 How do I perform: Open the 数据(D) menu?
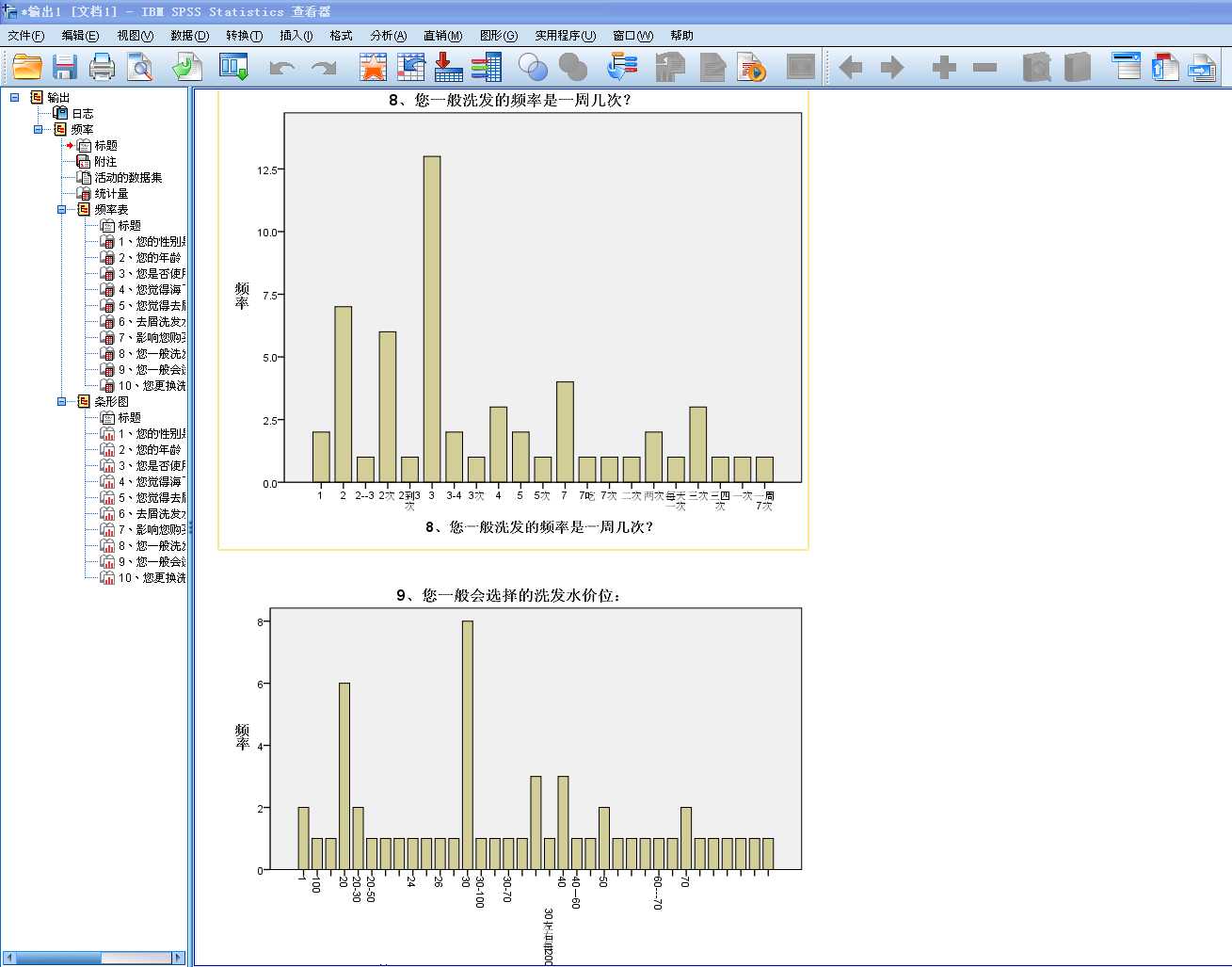tap(190, 36)
